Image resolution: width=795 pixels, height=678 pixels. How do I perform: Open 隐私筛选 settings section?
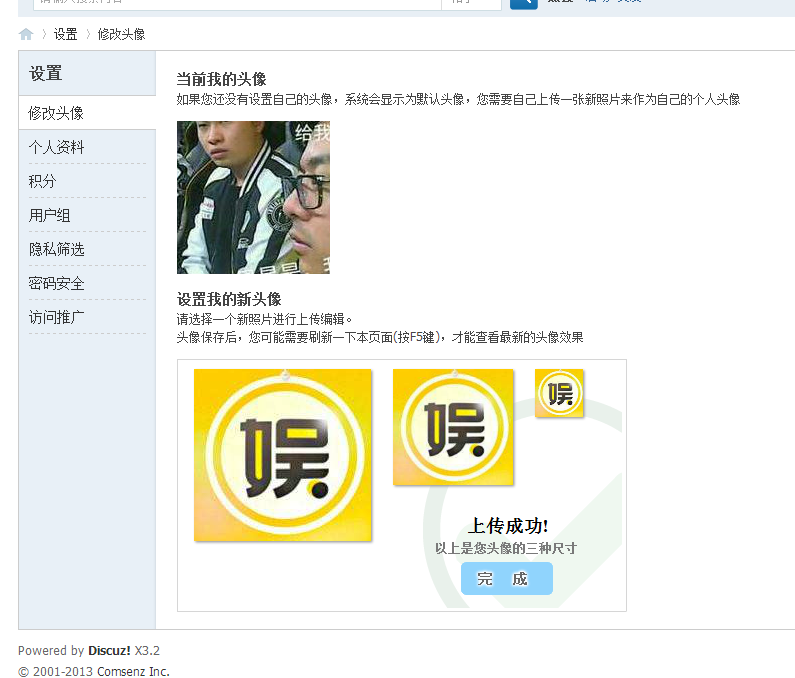(56, 249)
